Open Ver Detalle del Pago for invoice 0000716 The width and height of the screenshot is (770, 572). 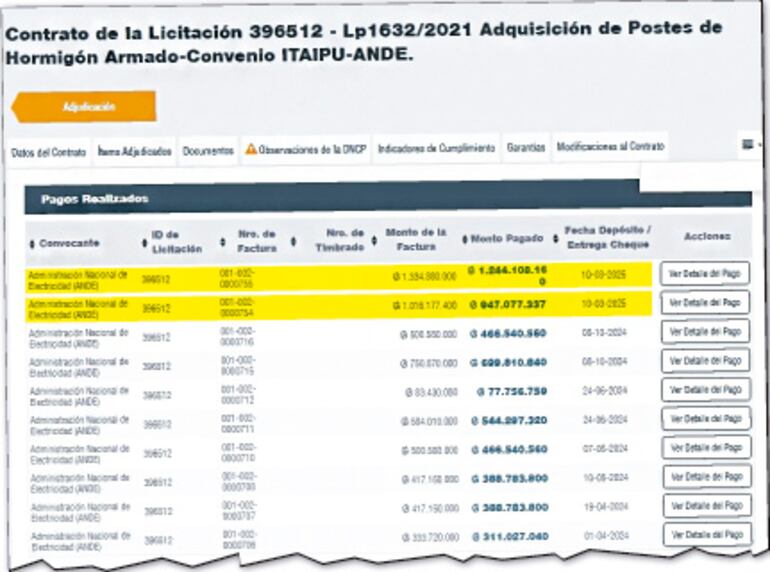pyautogui.click(x=705, y=331)
